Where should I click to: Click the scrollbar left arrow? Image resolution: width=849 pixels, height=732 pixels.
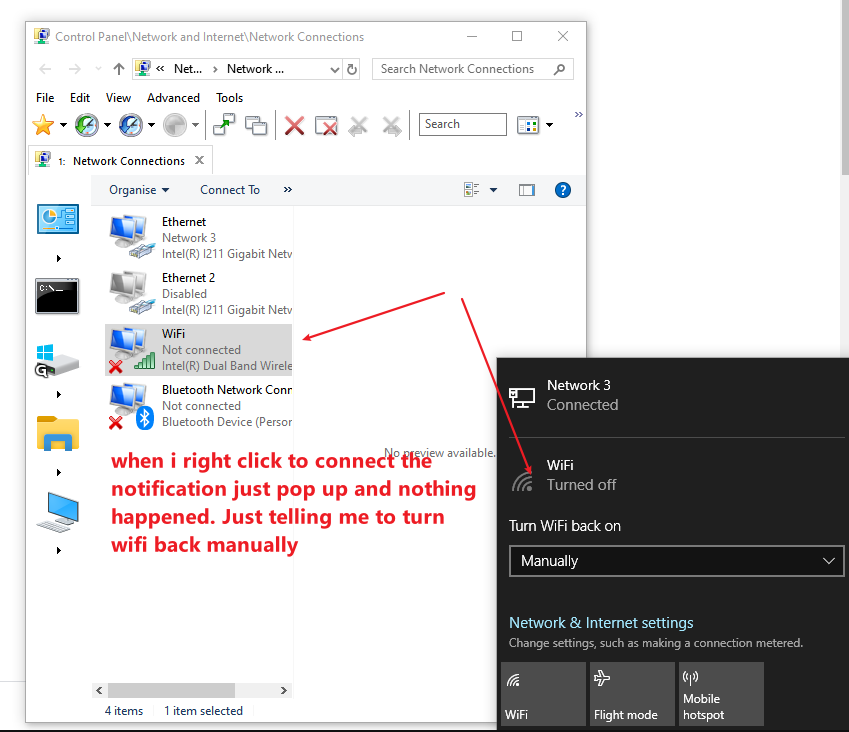point(99,690)
